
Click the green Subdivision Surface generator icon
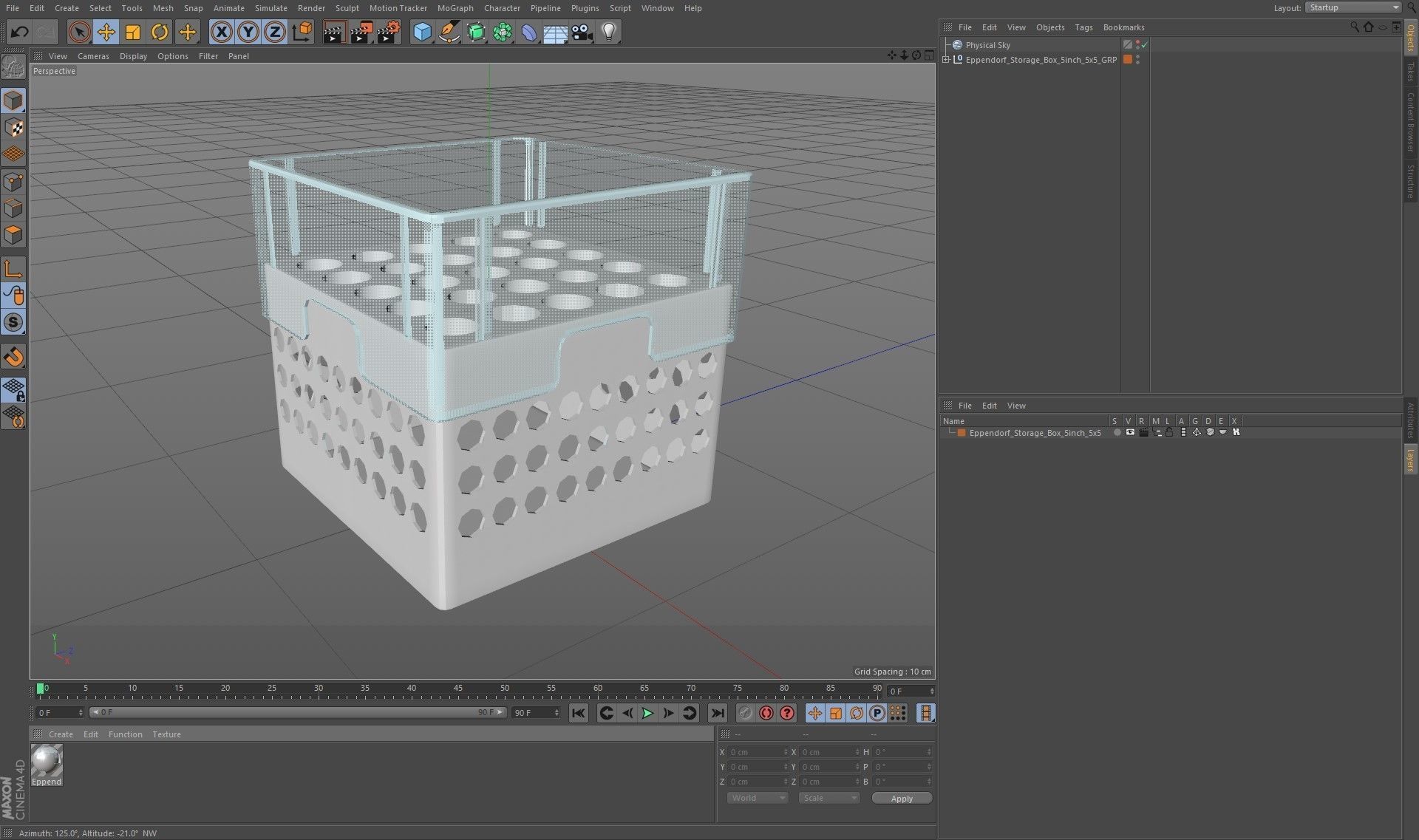(476, 32)
